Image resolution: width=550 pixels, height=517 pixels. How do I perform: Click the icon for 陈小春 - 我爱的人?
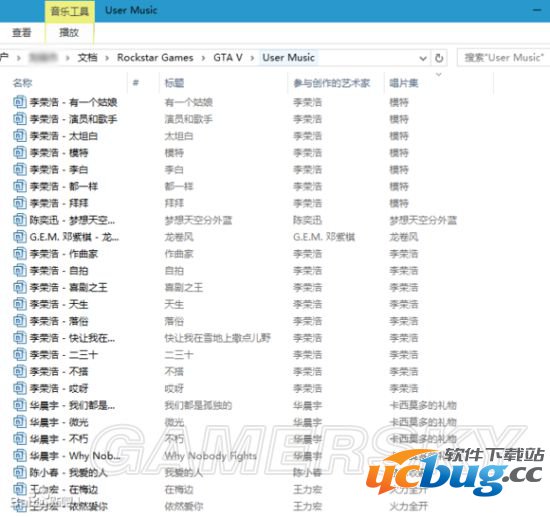pyautogui.click(x=20, y=472)
